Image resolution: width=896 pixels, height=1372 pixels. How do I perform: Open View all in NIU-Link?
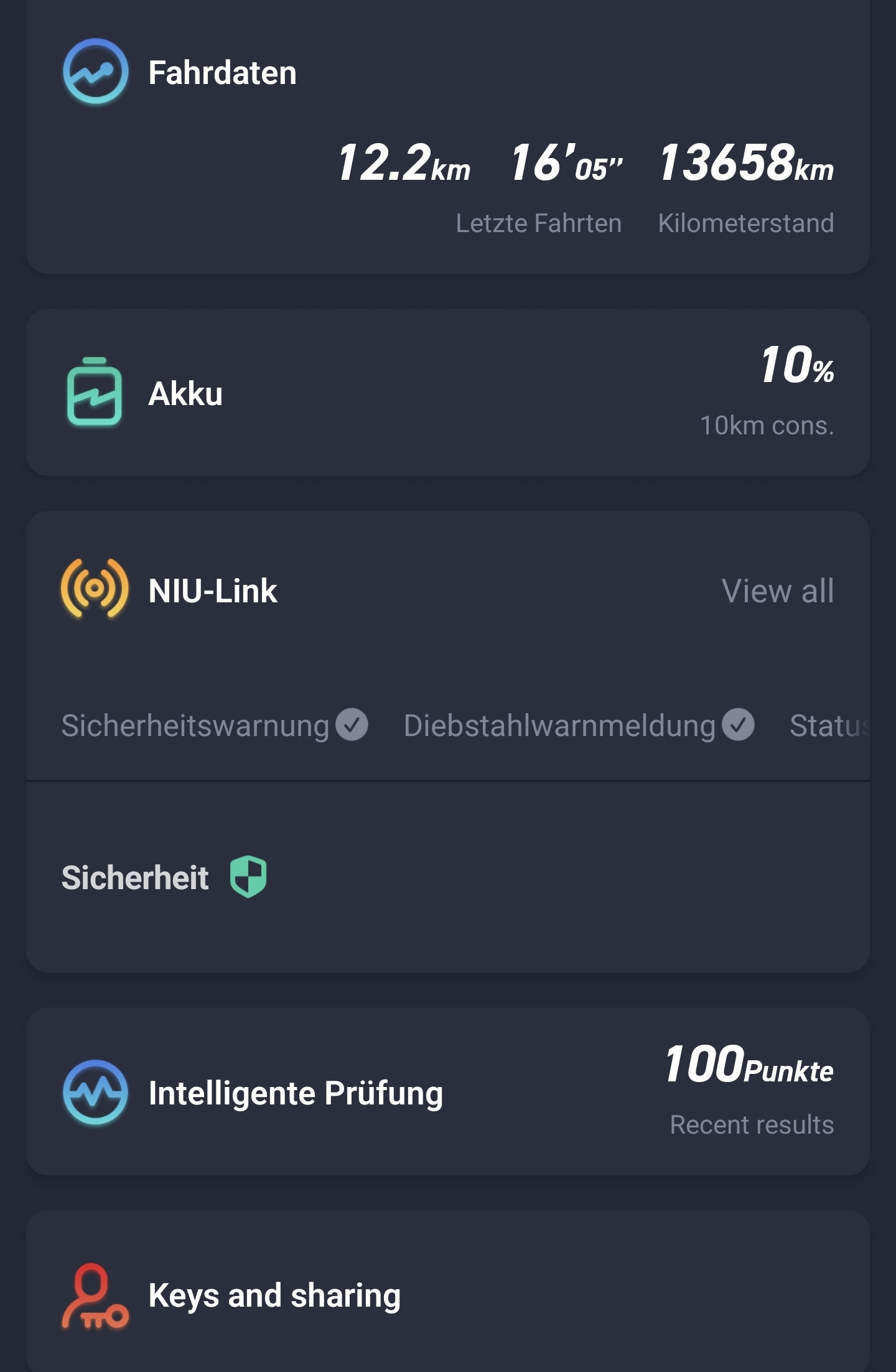point(777,590)
